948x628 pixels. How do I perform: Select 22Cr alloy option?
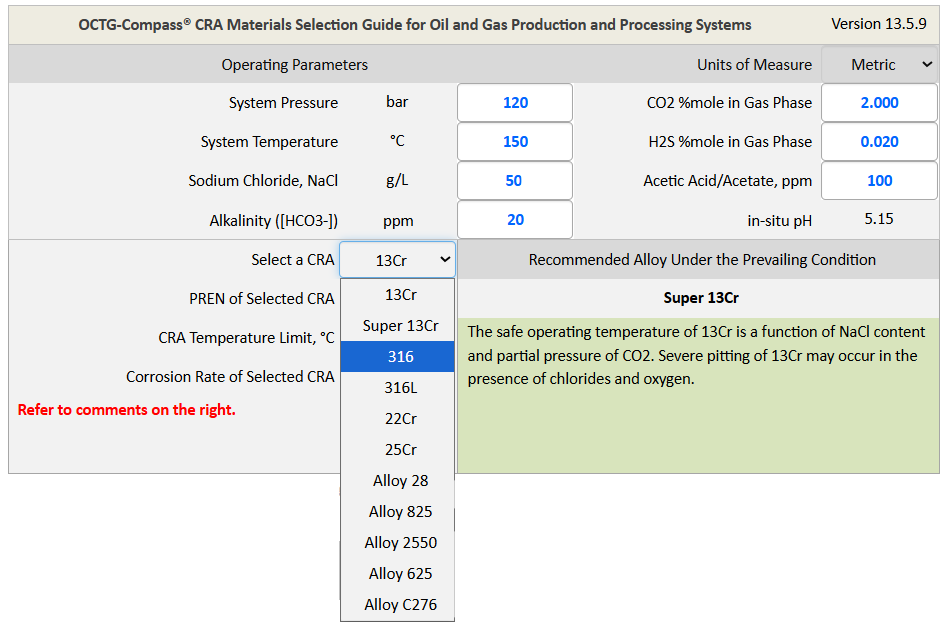tap(398, 419)
